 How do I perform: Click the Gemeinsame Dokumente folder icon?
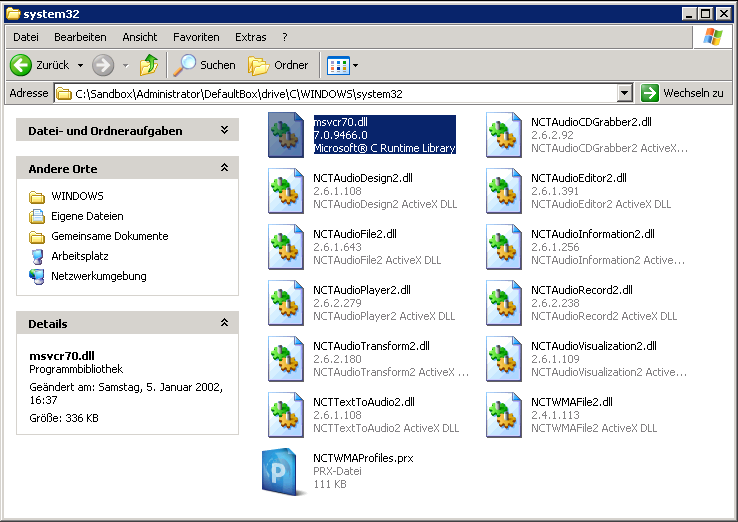37,237
